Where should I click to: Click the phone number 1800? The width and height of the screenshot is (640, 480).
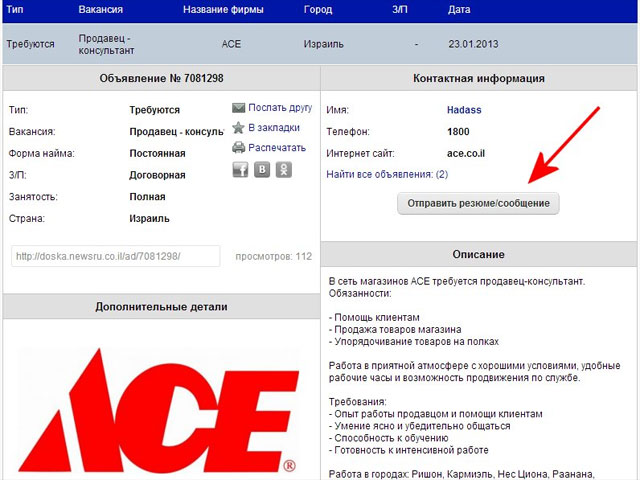[458, 131]
